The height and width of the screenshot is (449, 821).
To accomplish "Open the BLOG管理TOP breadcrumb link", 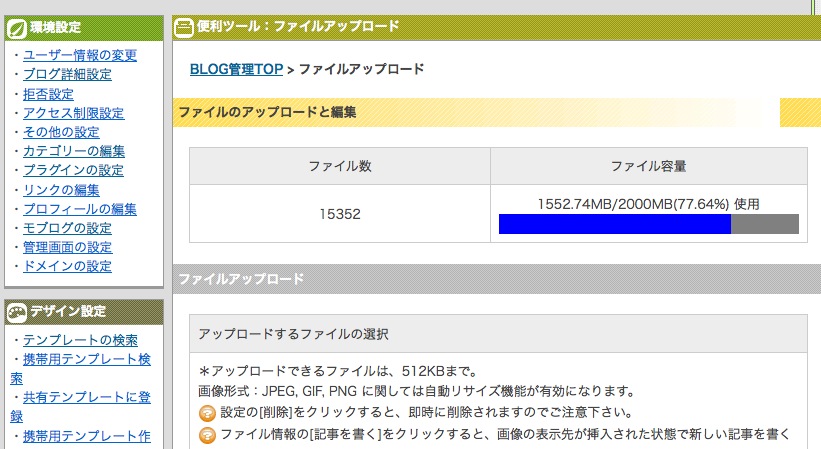I will click(x=236, y=69).
